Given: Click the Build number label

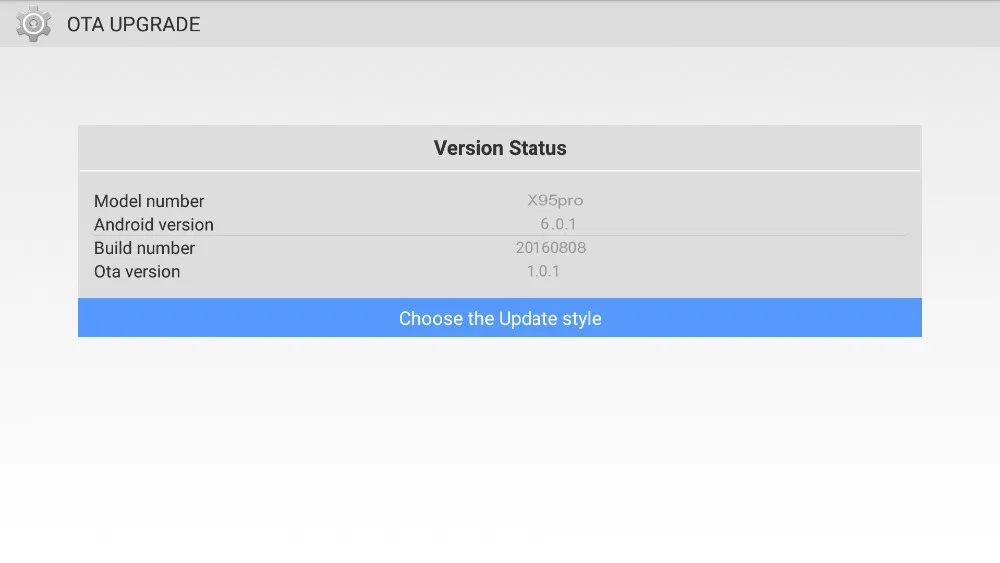Looking at the screenshot, I should [x=144, y=248].
